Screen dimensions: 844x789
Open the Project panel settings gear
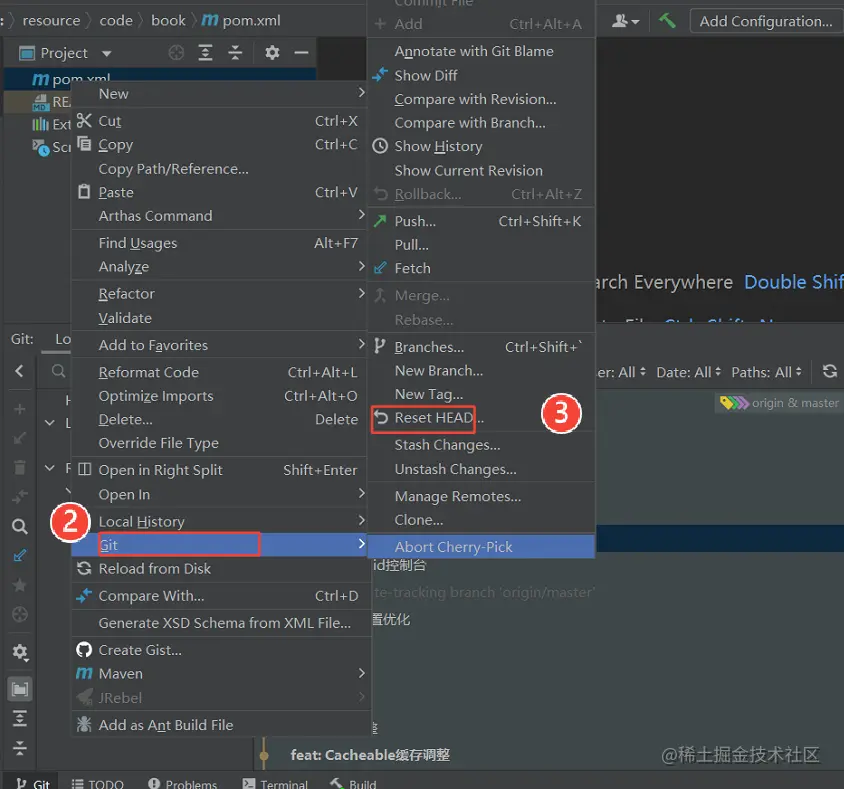coord(272,53)
